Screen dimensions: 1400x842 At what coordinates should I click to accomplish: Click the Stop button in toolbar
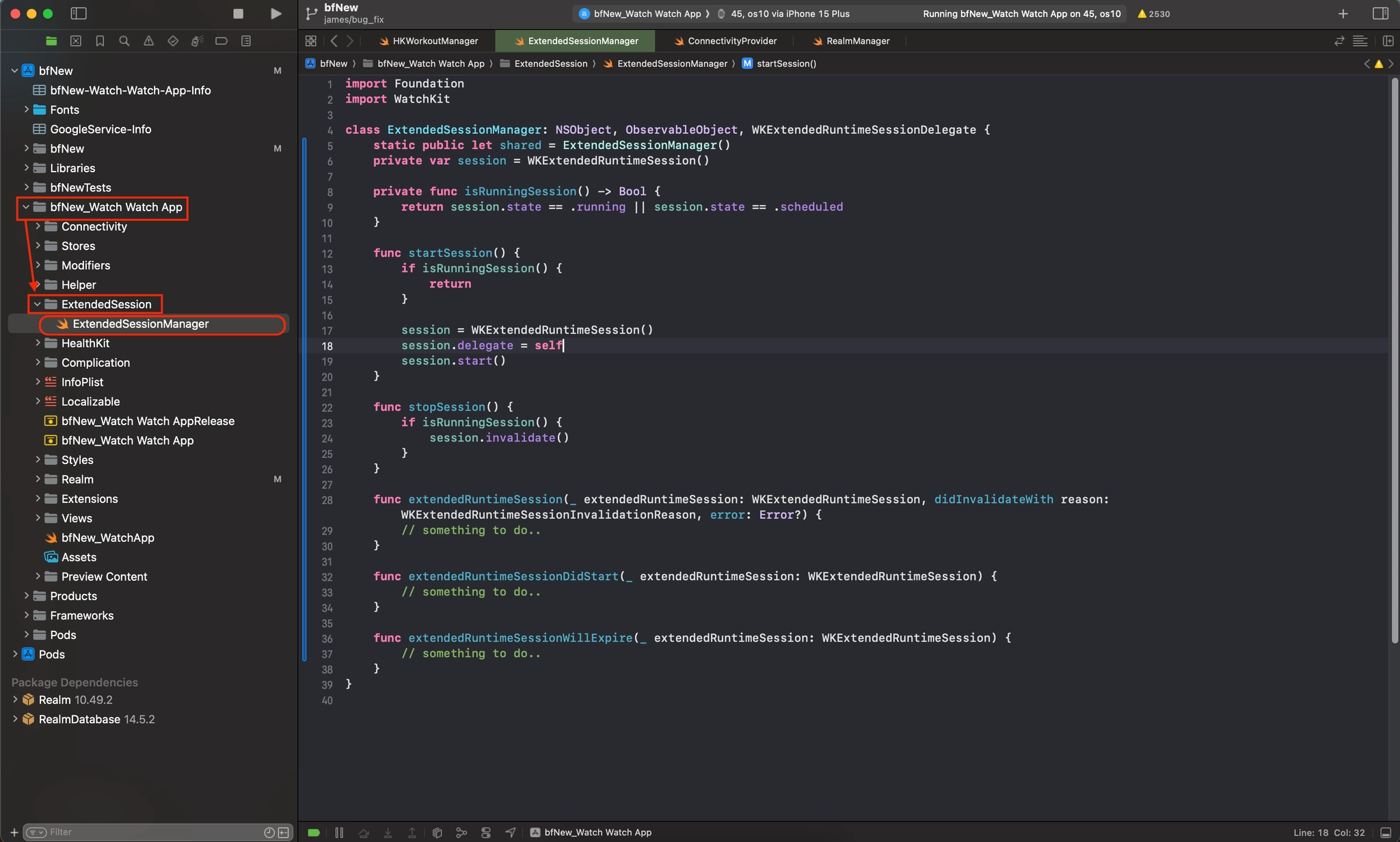pyautogui.click(x=238, y=14)
